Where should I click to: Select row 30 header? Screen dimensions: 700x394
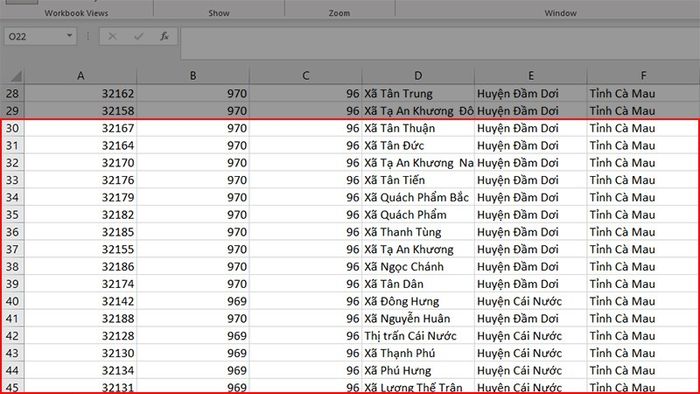[x=12, y=128]
